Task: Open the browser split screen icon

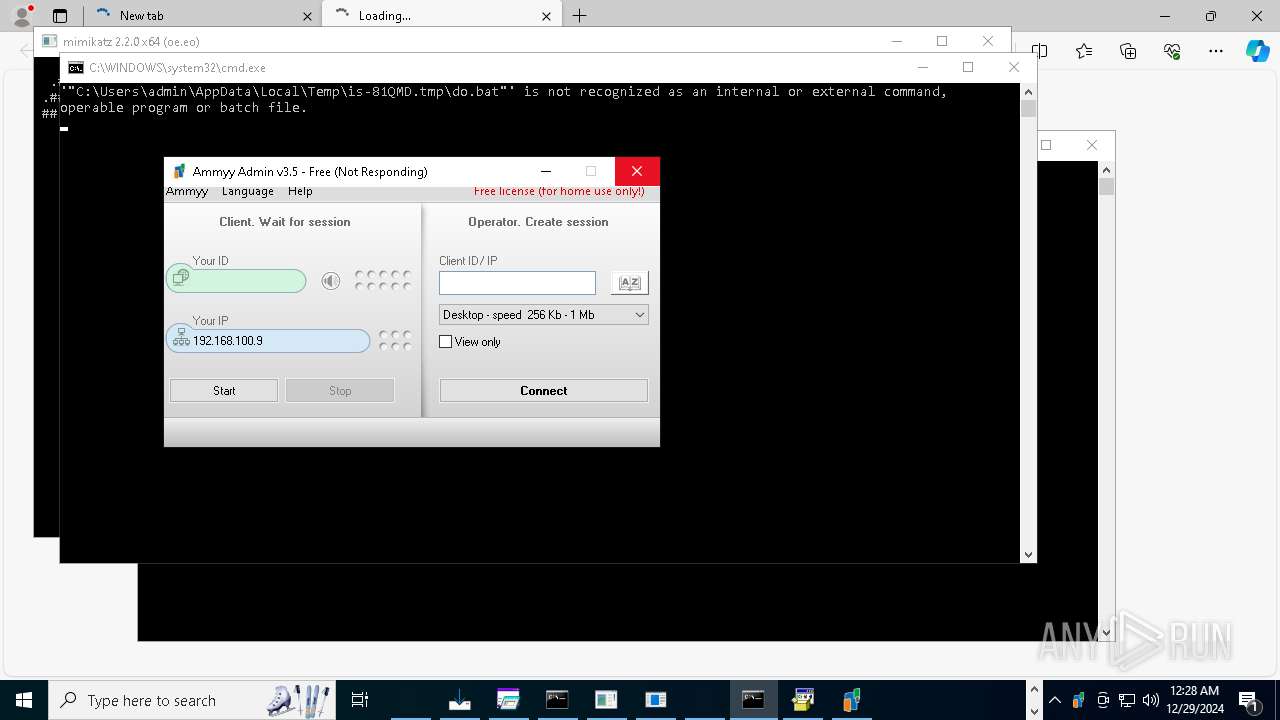Action: pos(1040,51)
